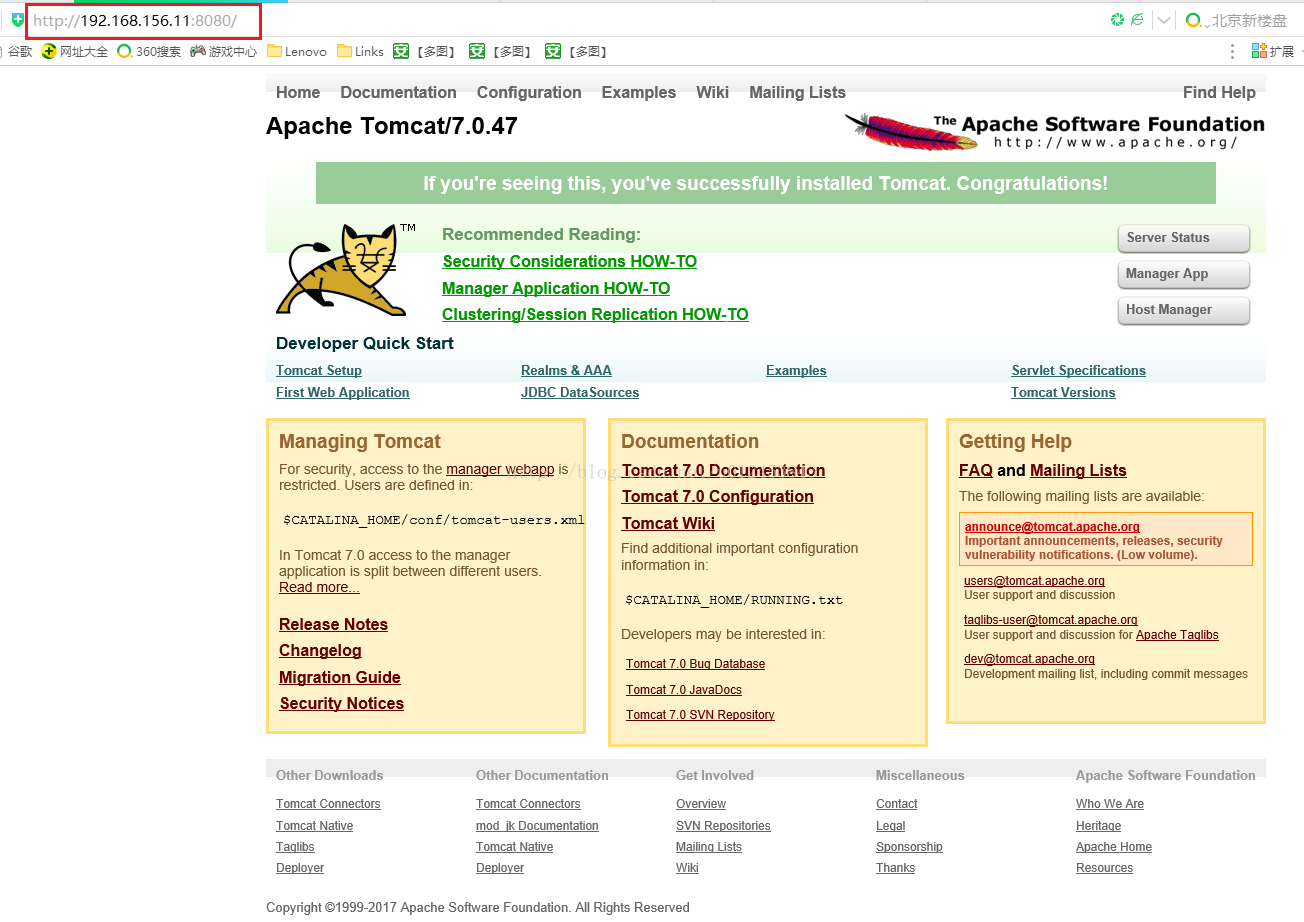The image size is (1304, 922).
Task: Open the 游戏中心 bookmark
Action: [x=224, y=51]
